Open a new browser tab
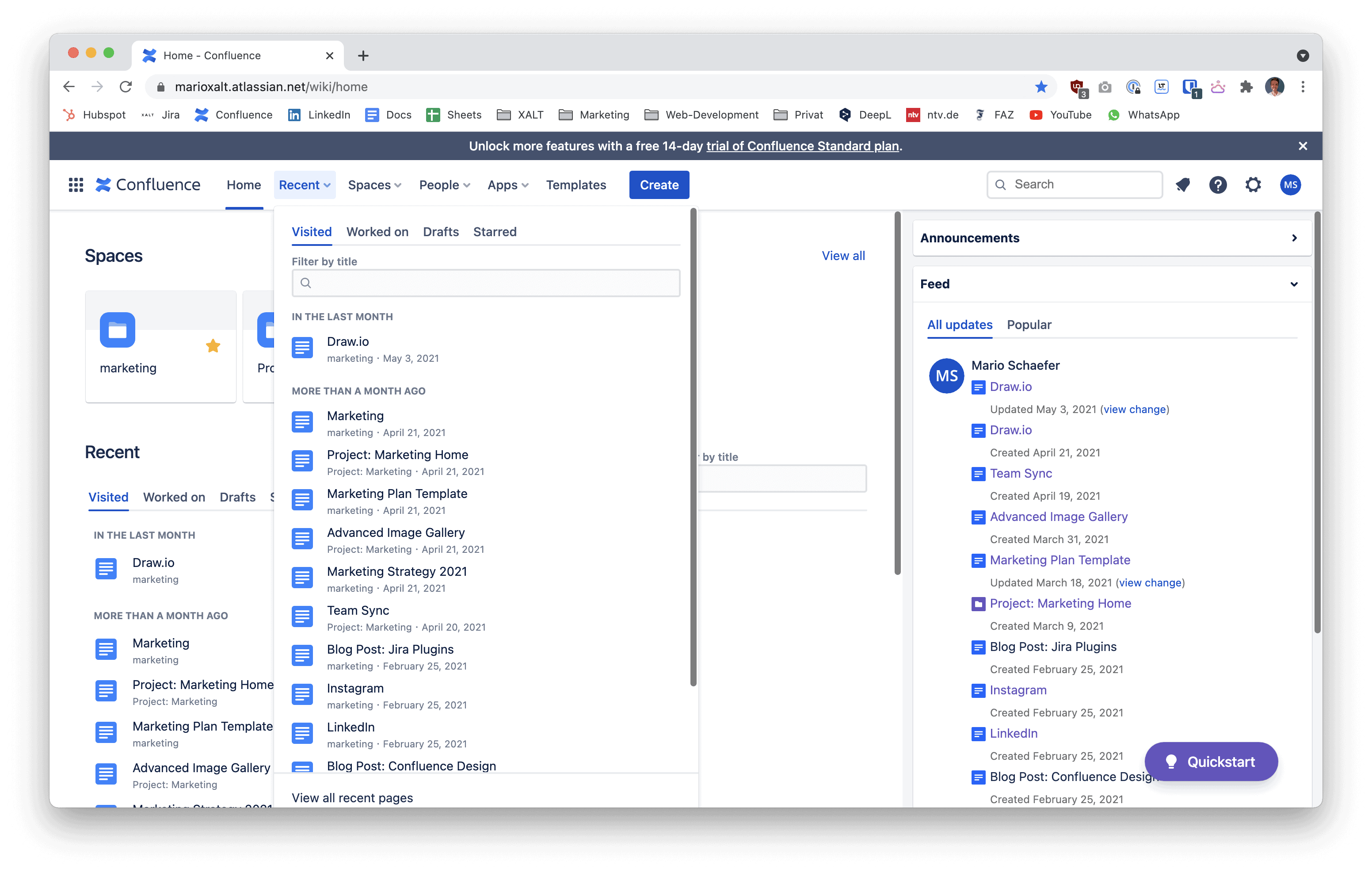This screenshot has height=873, width=1372. (x=363, y=55)
